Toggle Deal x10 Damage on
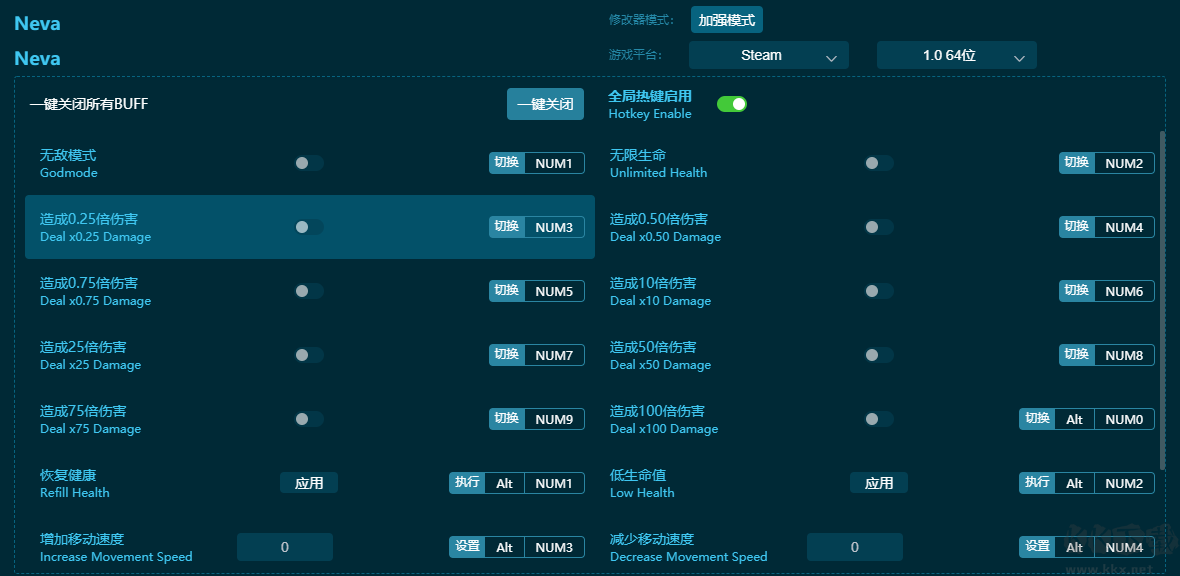Viewport: 1180px width, 576px height. [x=879, y=291]
